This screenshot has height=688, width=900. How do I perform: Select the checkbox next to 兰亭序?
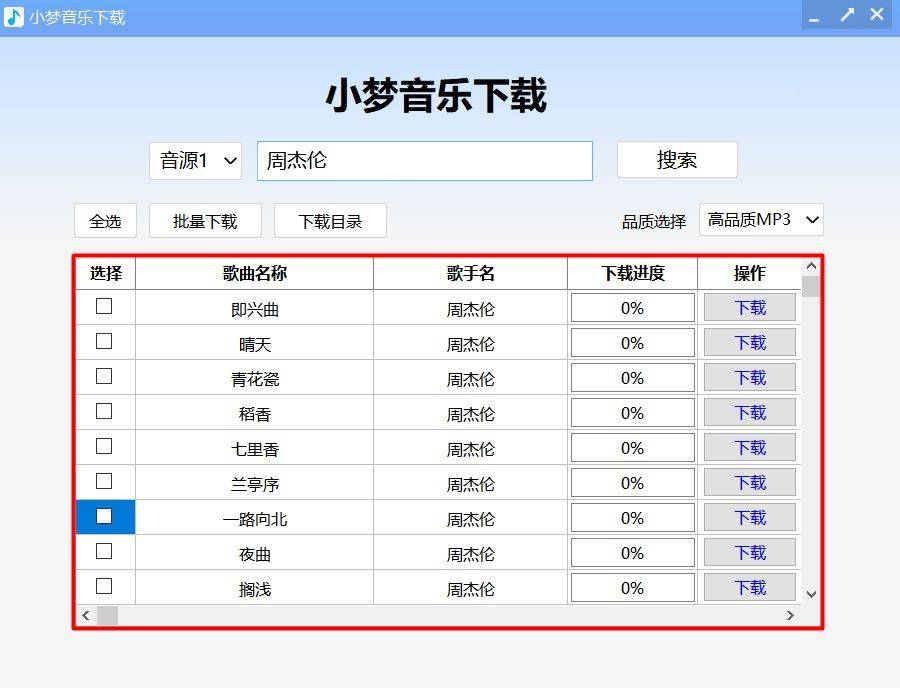(104, 482)
